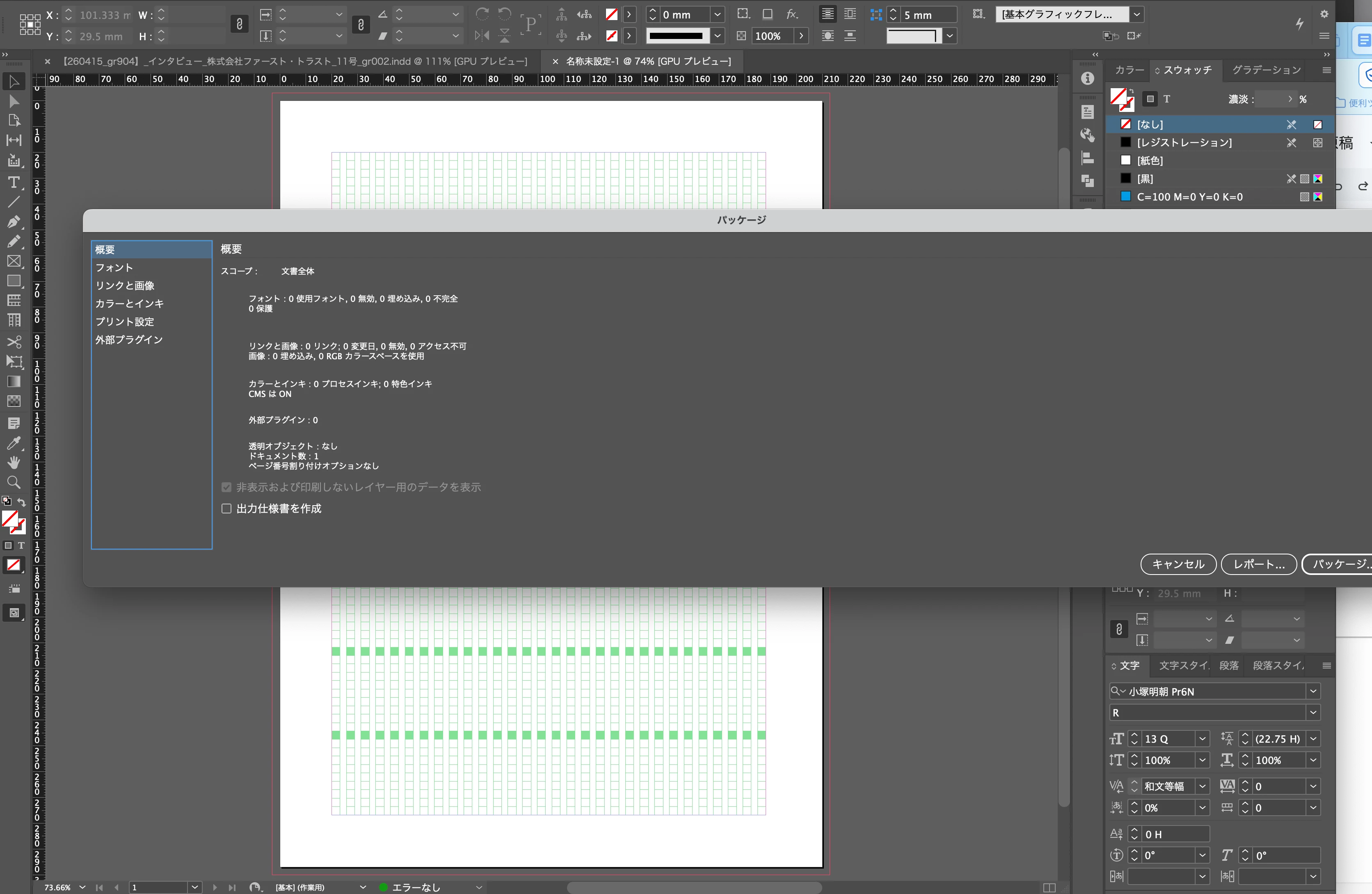
Task: Select the Type tool in toolbox
Action: pyautogui.click(x=14, y=182)
